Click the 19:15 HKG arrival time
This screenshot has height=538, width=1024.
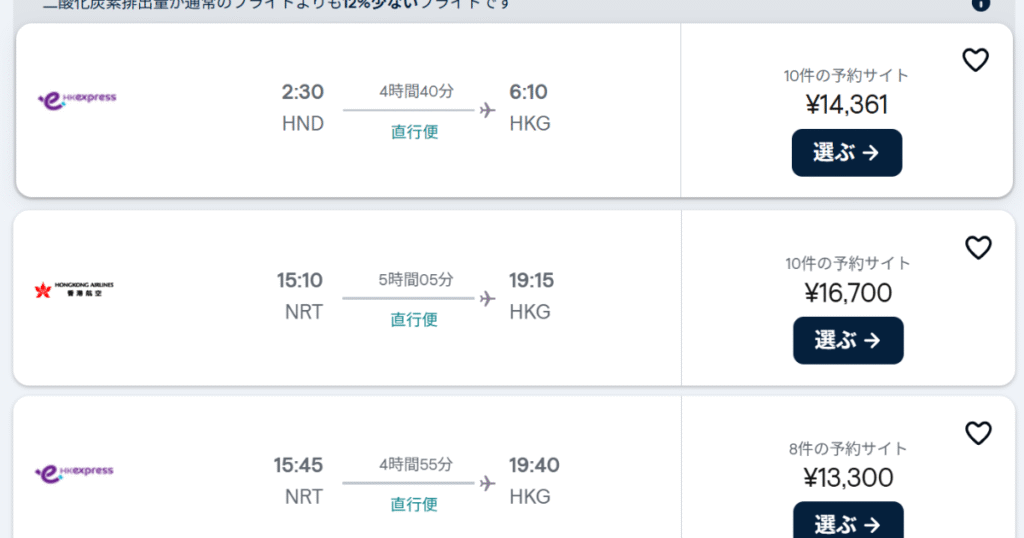click(x=532, y=281)
